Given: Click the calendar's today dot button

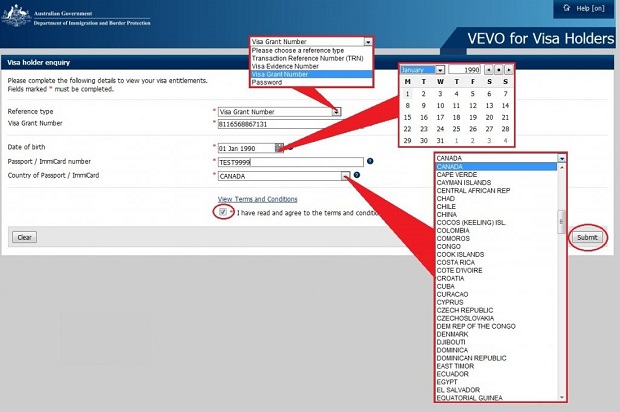Looking at the screenshot, I should pos(499,70).
